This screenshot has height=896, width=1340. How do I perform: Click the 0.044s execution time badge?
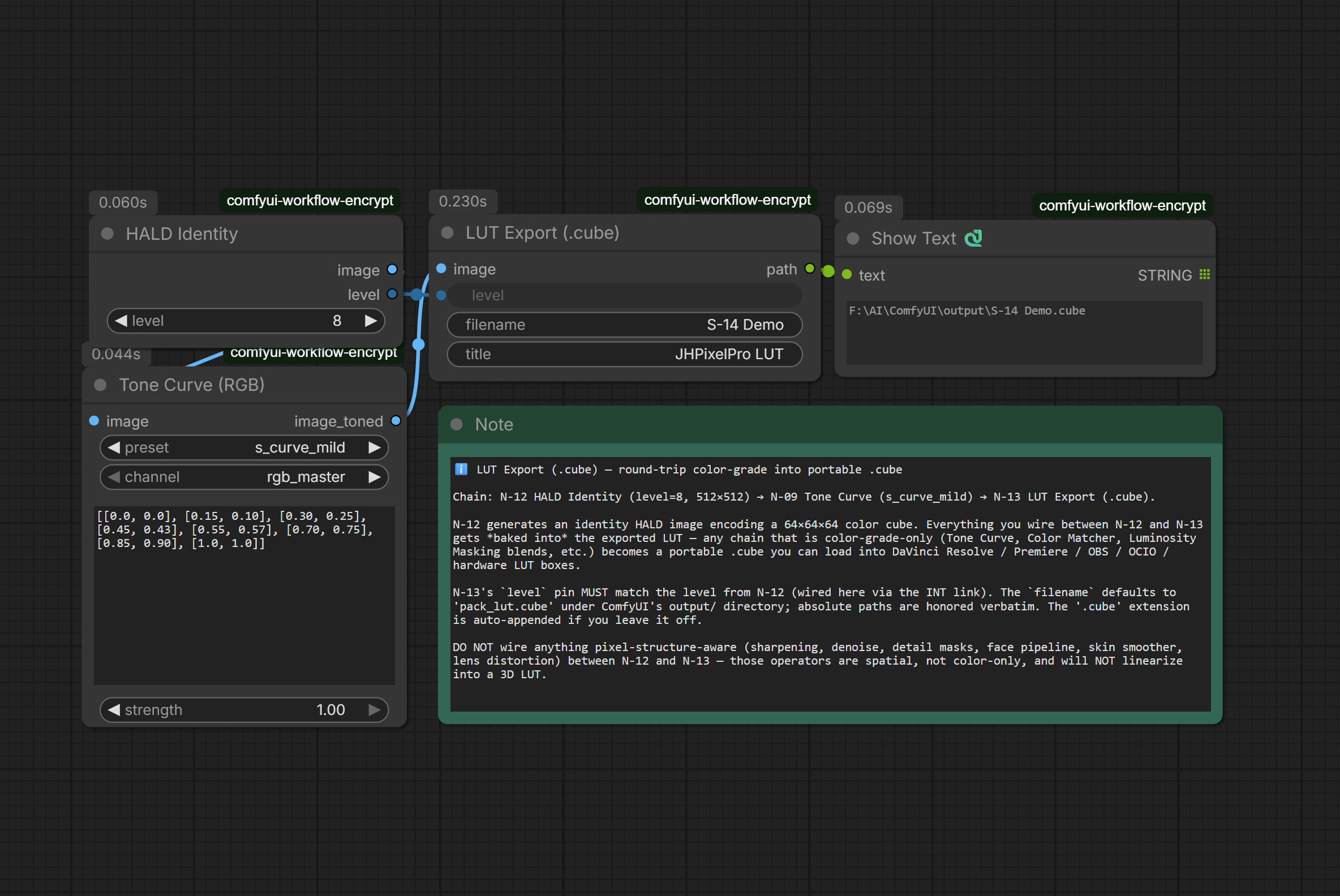click(116, 354)
